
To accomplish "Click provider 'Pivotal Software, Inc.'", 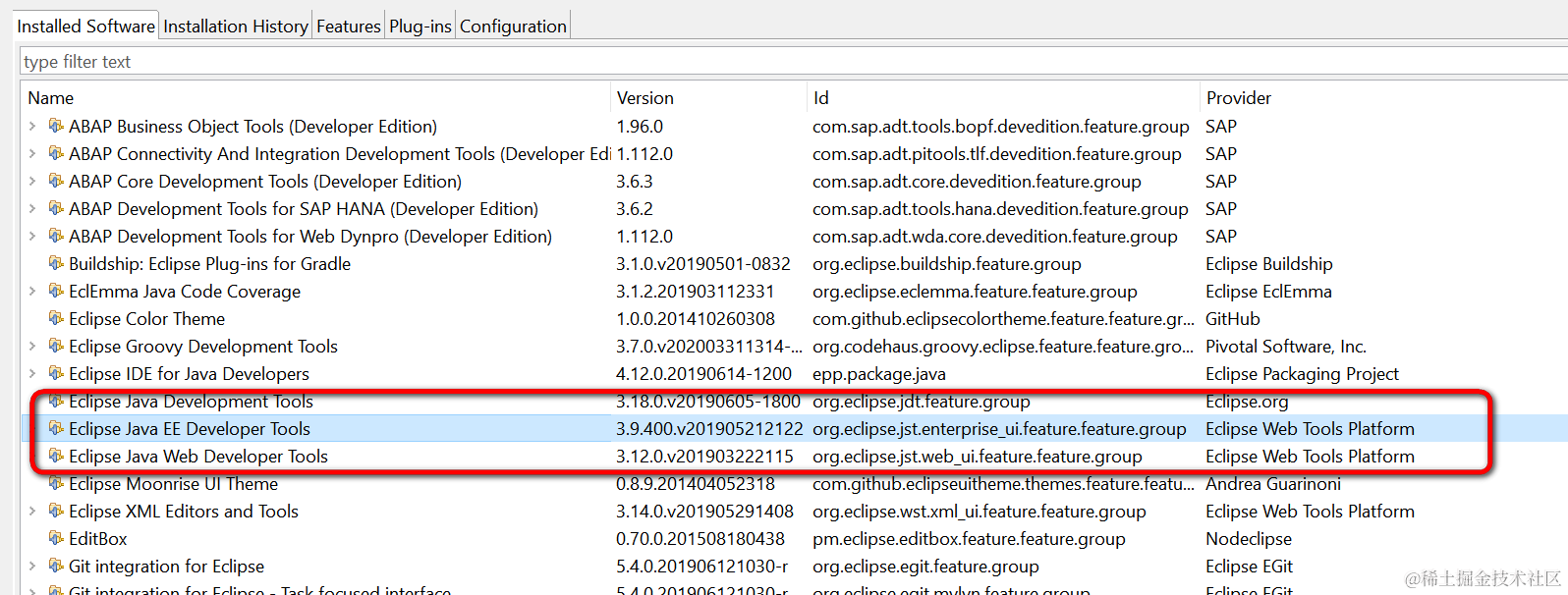I will tap(1286, 347).
